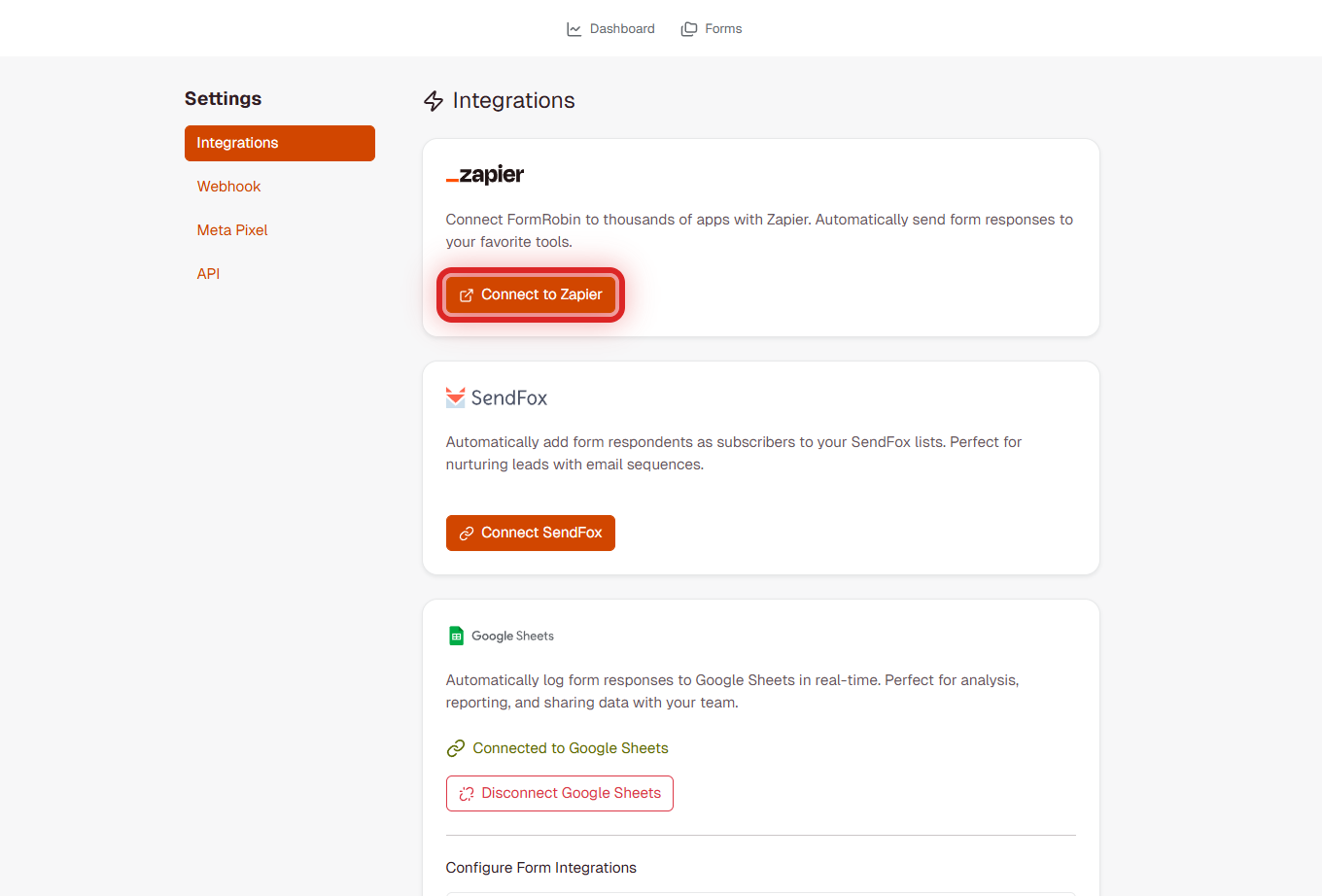Screen dimensions: 1322x896
Task: Open the Webhook settings page
Action: 228,186
